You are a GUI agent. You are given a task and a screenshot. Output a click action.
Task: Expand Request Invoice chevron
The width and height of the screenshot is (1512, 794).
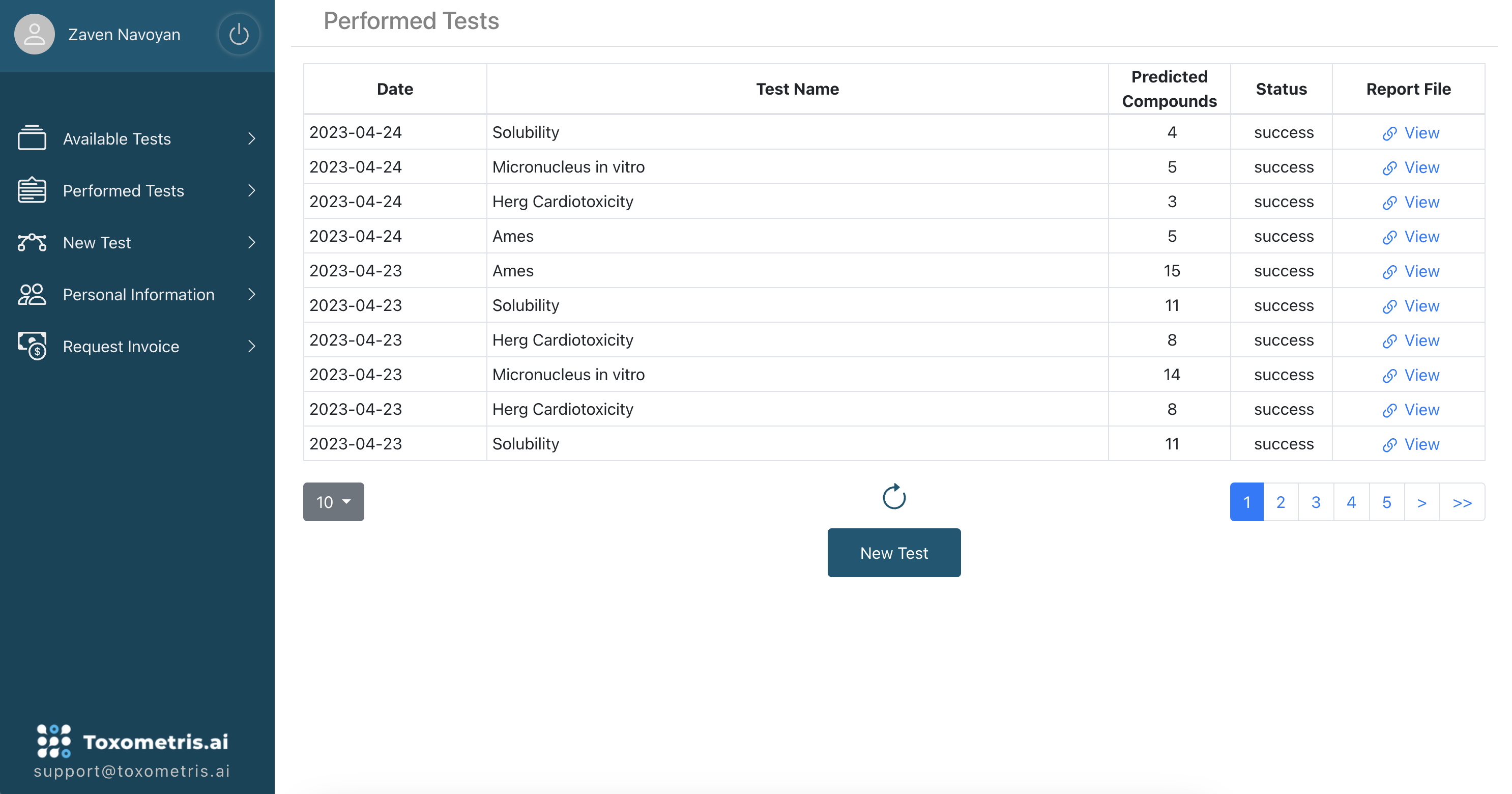pos(252,346)
